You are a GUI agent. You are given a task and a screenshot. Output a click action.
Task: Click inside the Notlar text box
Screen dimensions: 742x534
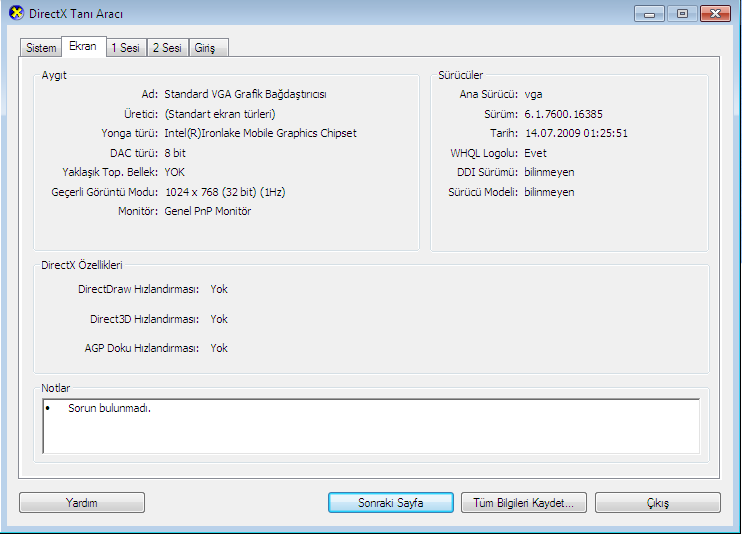coord(371,426)
